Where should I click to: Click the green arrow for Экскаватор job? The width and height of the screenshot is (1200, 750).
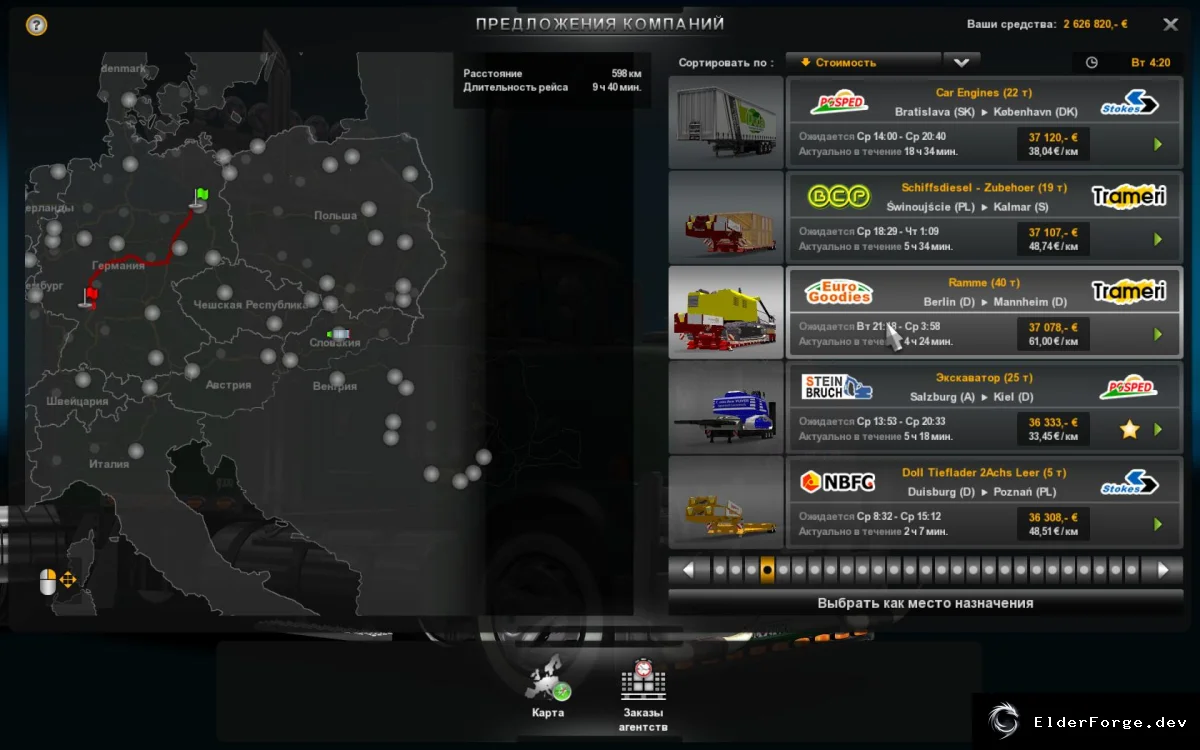coord(1158,429)
